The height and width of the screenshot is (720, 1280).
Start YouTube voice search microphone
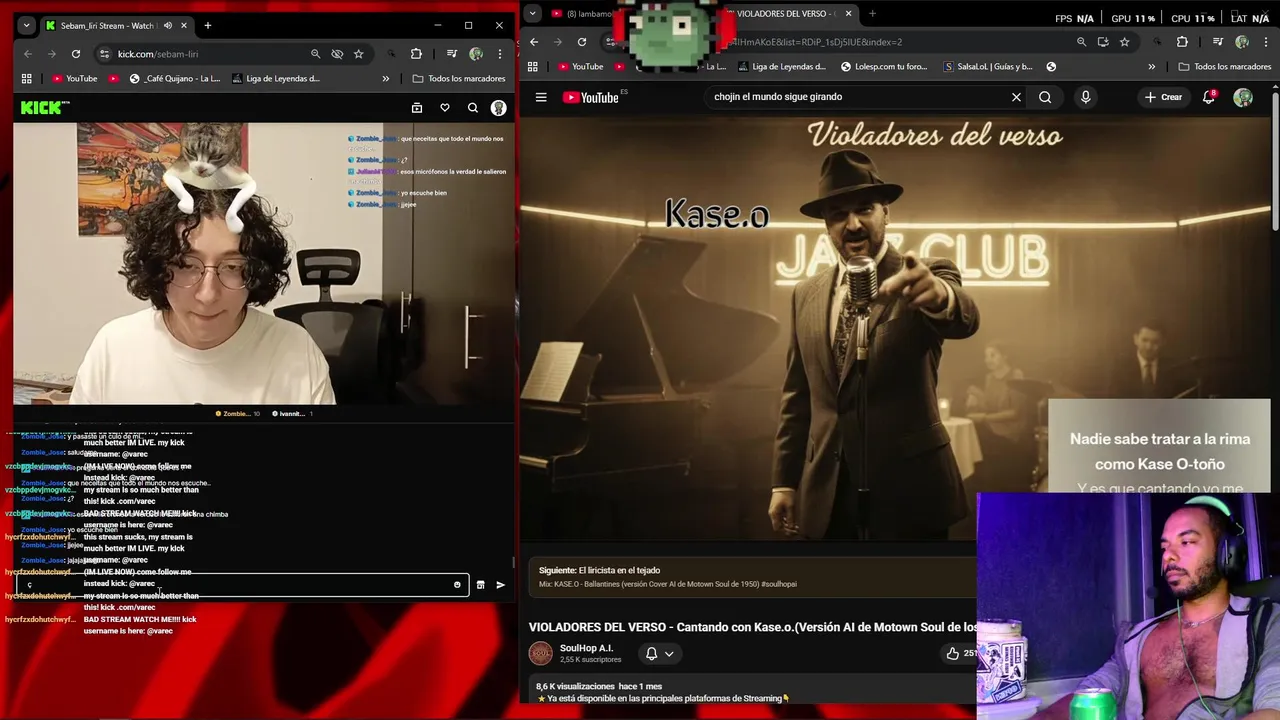(1086, 97)
